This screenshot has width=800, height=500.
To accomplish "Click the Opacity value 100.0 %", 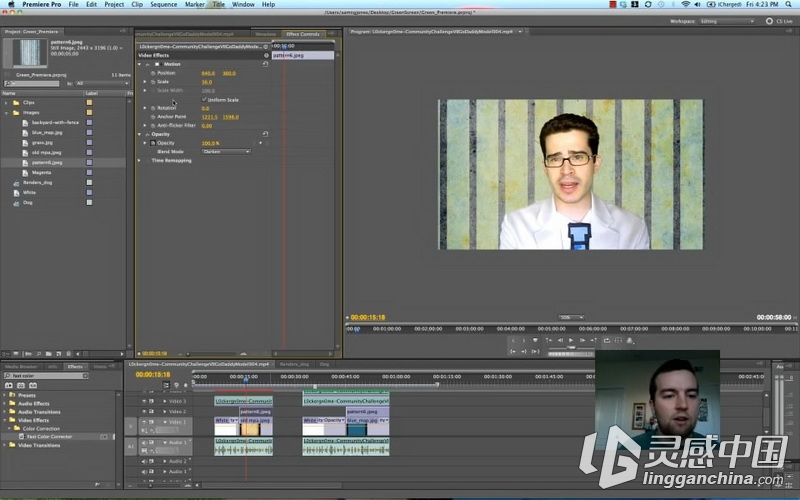I will [x=210, y=143].
